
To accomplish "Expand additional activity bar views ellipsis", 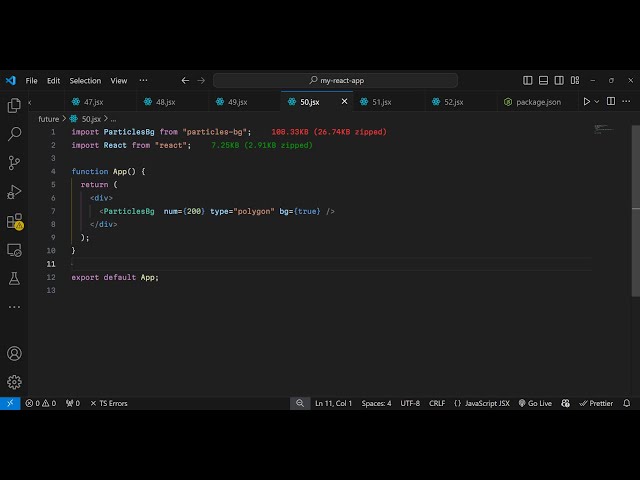I will [x=14, y=306].
